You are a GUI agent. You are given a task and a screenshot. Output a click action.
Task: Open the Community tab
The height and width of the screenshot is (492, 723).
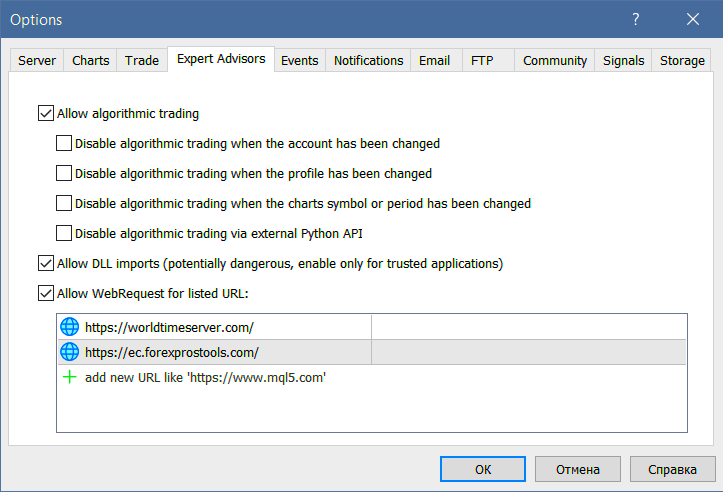click(x=554, y=61)
